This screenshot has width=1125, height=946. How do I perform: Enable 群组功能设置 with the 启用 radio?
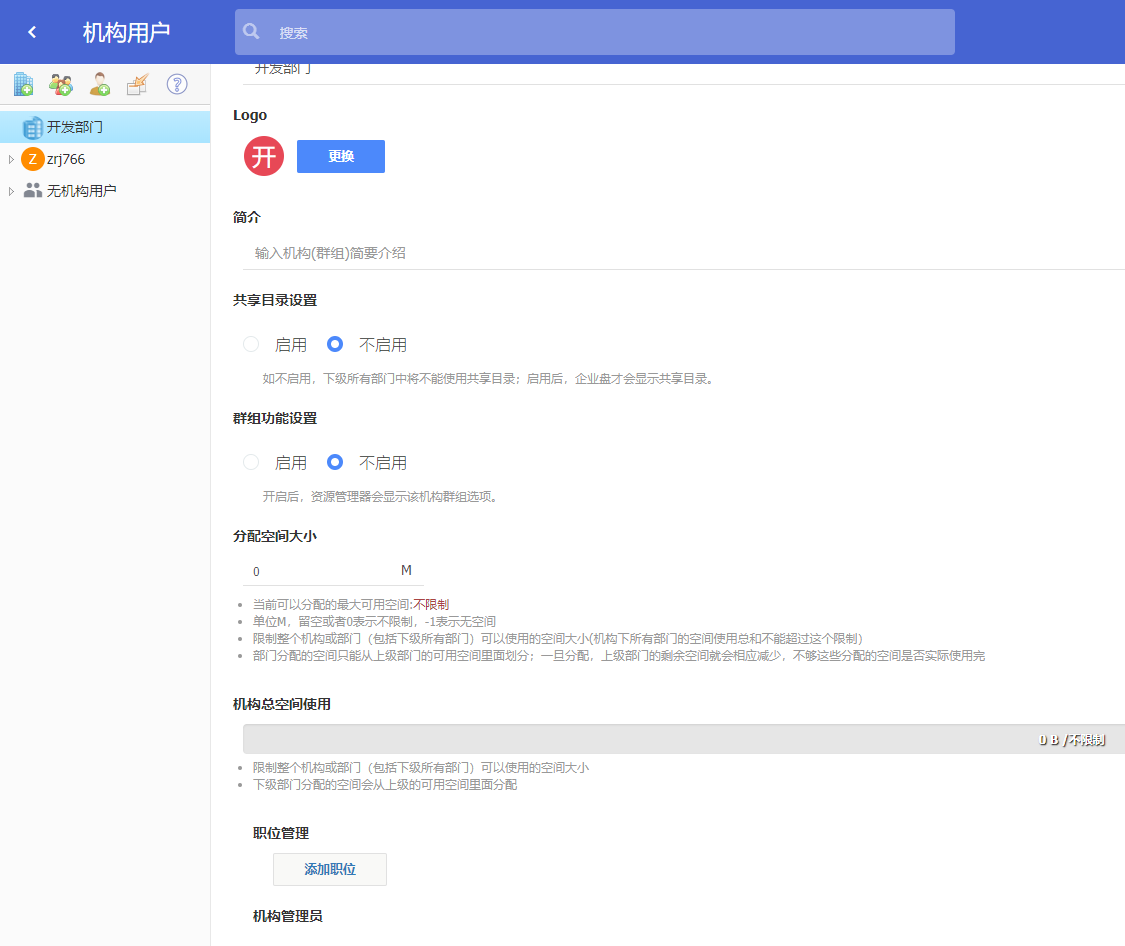tap(251, 462)
